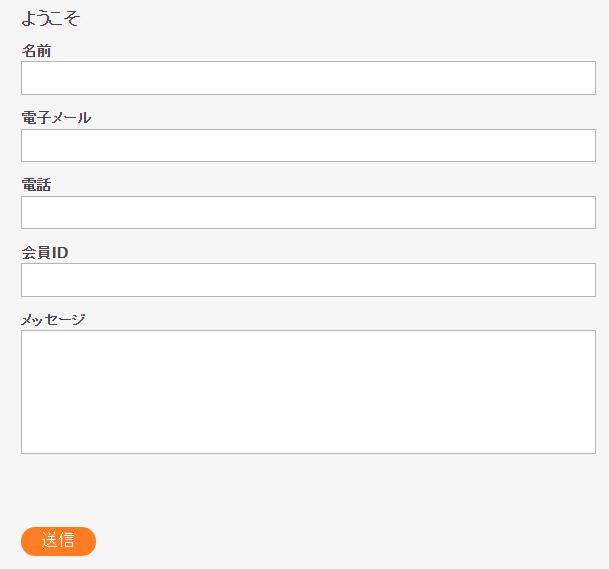This screenshot has width=609, height=569.
Task: Click the 電子メール label text
Action: pyautogui.click(x=56, y=117)
